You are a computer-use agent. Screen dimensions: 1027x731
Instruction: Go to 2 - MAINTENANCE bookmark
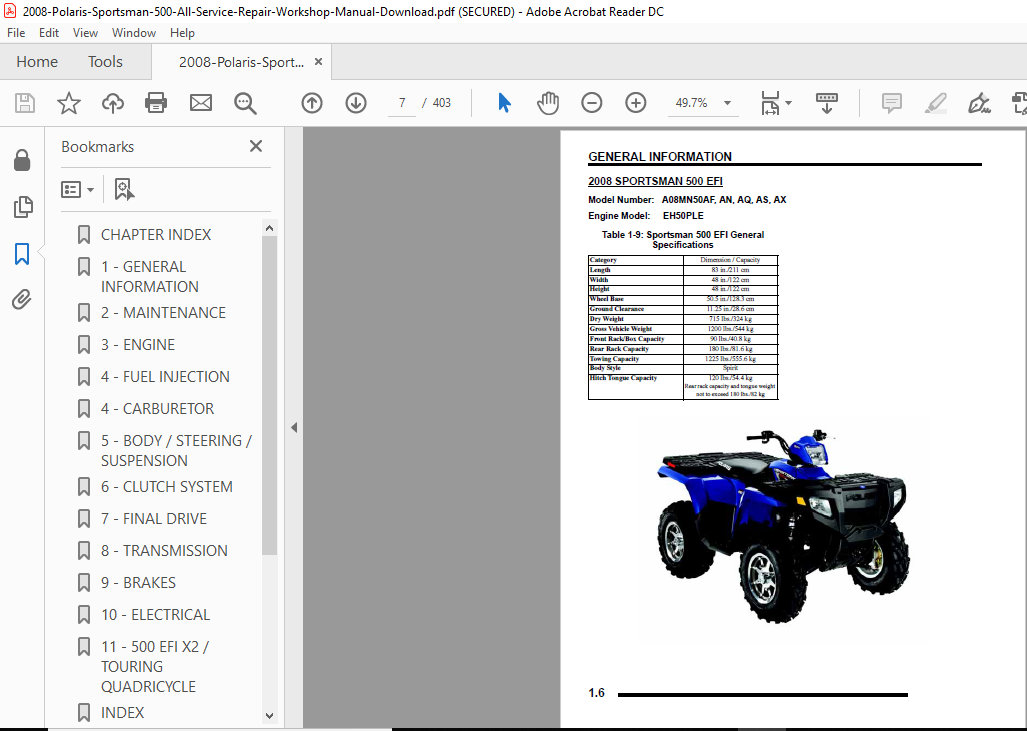pos(163,312)
